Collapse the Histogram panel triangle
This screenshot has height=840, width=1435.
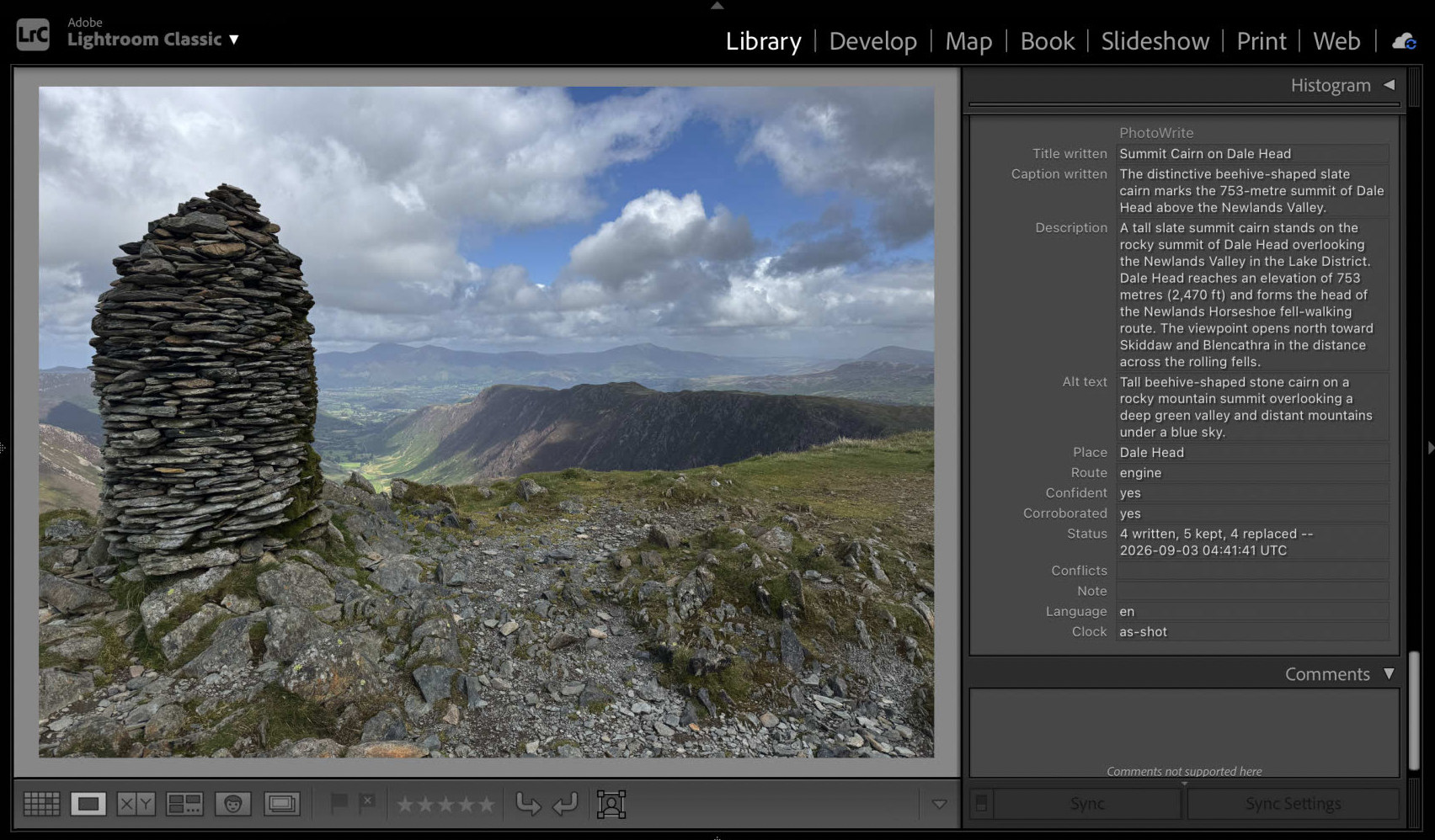(1390, 85)
